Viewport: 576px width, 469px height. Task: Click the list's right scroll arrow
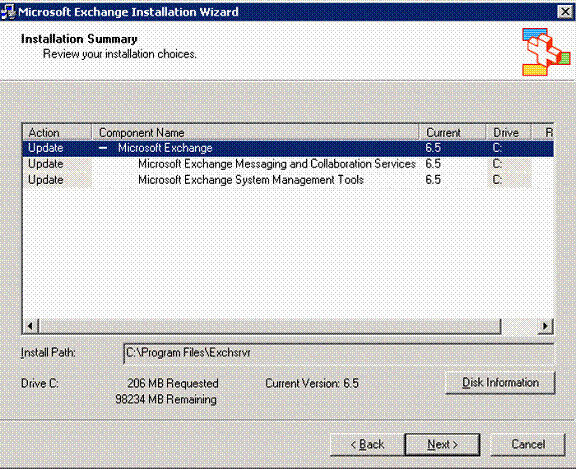point(546,326)
